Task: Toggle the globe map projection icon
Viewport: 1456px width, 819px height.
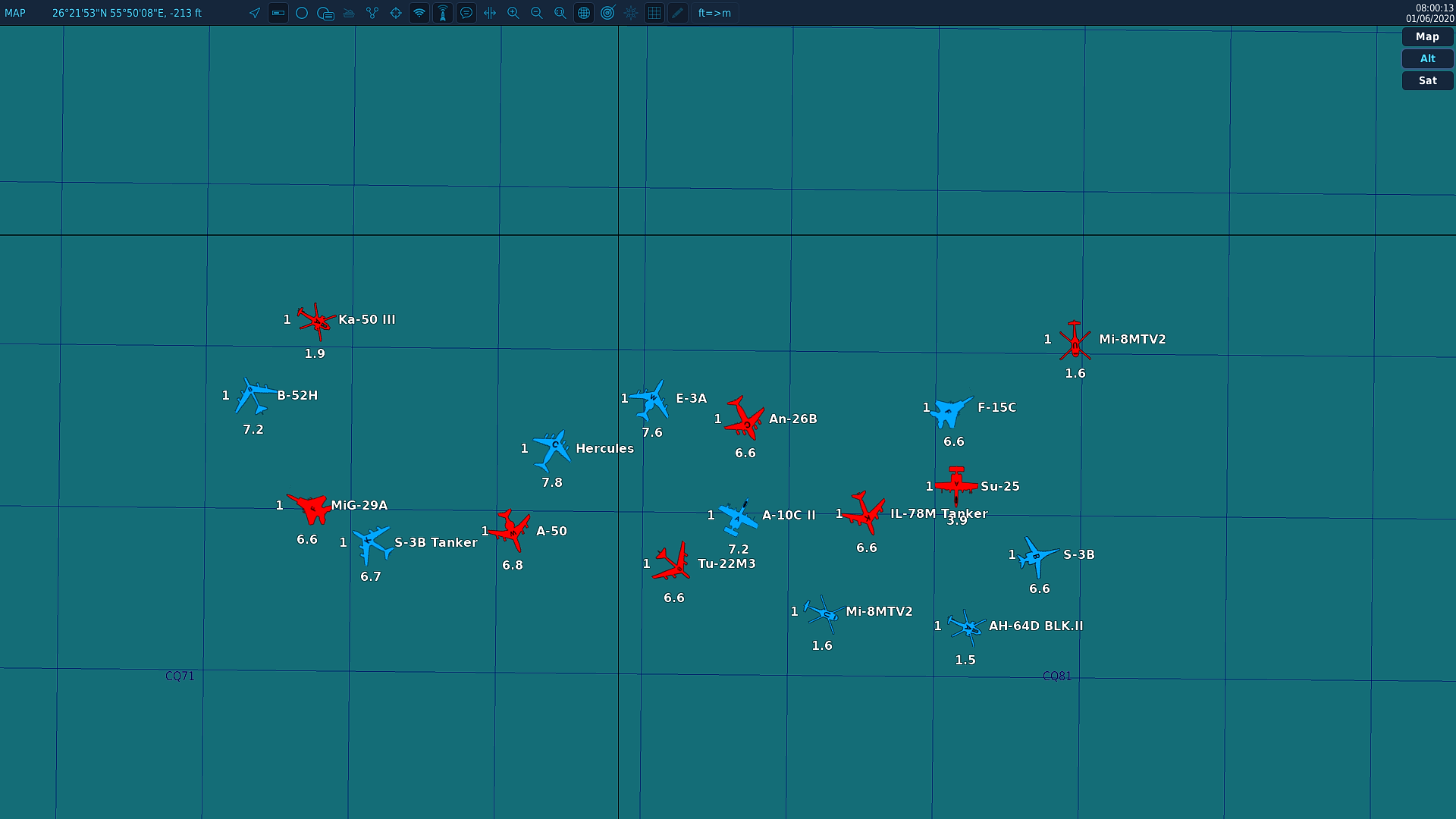Action: click(x=584, y=13)
